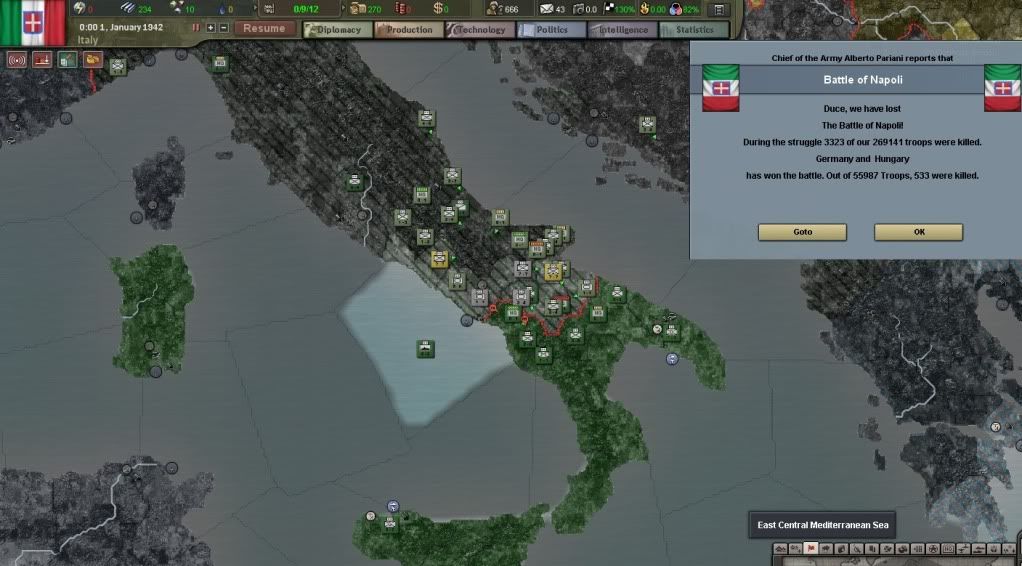Click the rare materials icon showing 10

coord(177,8)
